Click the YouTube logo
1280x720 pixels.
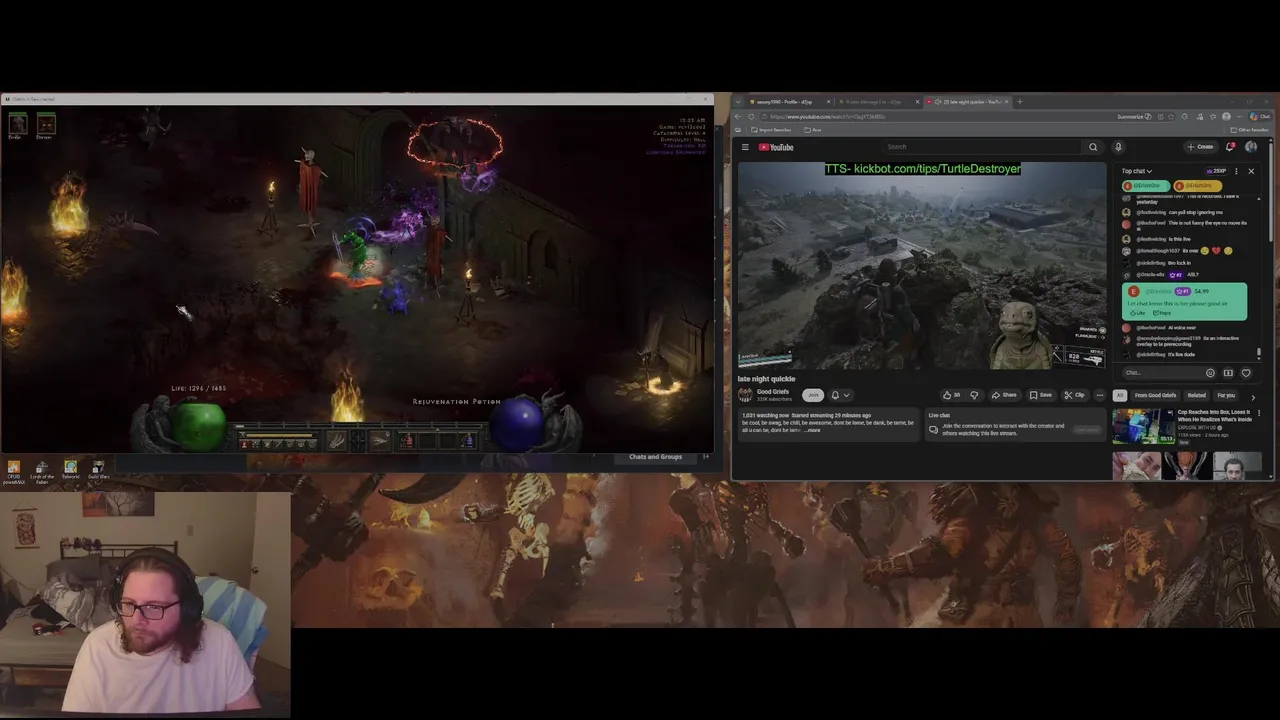pos(776,147)
